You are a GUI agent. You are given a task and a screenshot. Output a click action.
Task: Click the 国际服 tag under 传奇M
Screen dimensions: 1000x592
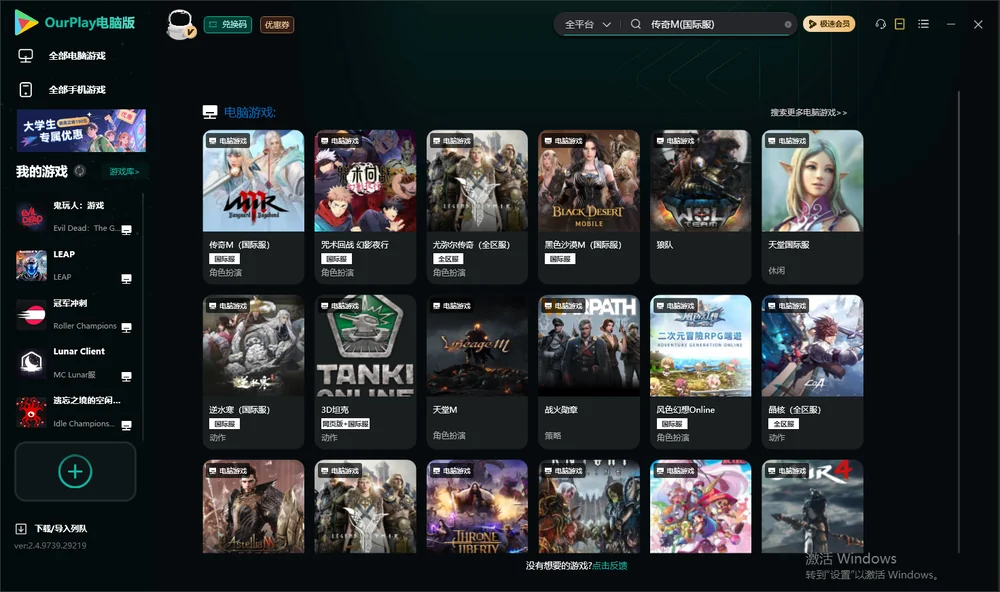[x=224, y=259]
